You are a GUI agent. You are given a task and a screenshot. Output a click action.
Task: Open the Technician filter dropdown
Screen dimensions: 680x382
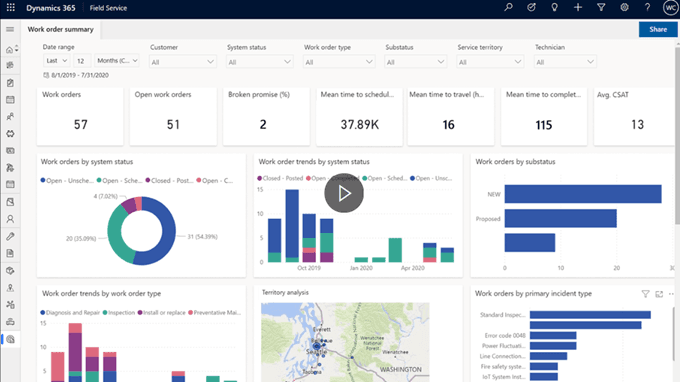[565, 62]
